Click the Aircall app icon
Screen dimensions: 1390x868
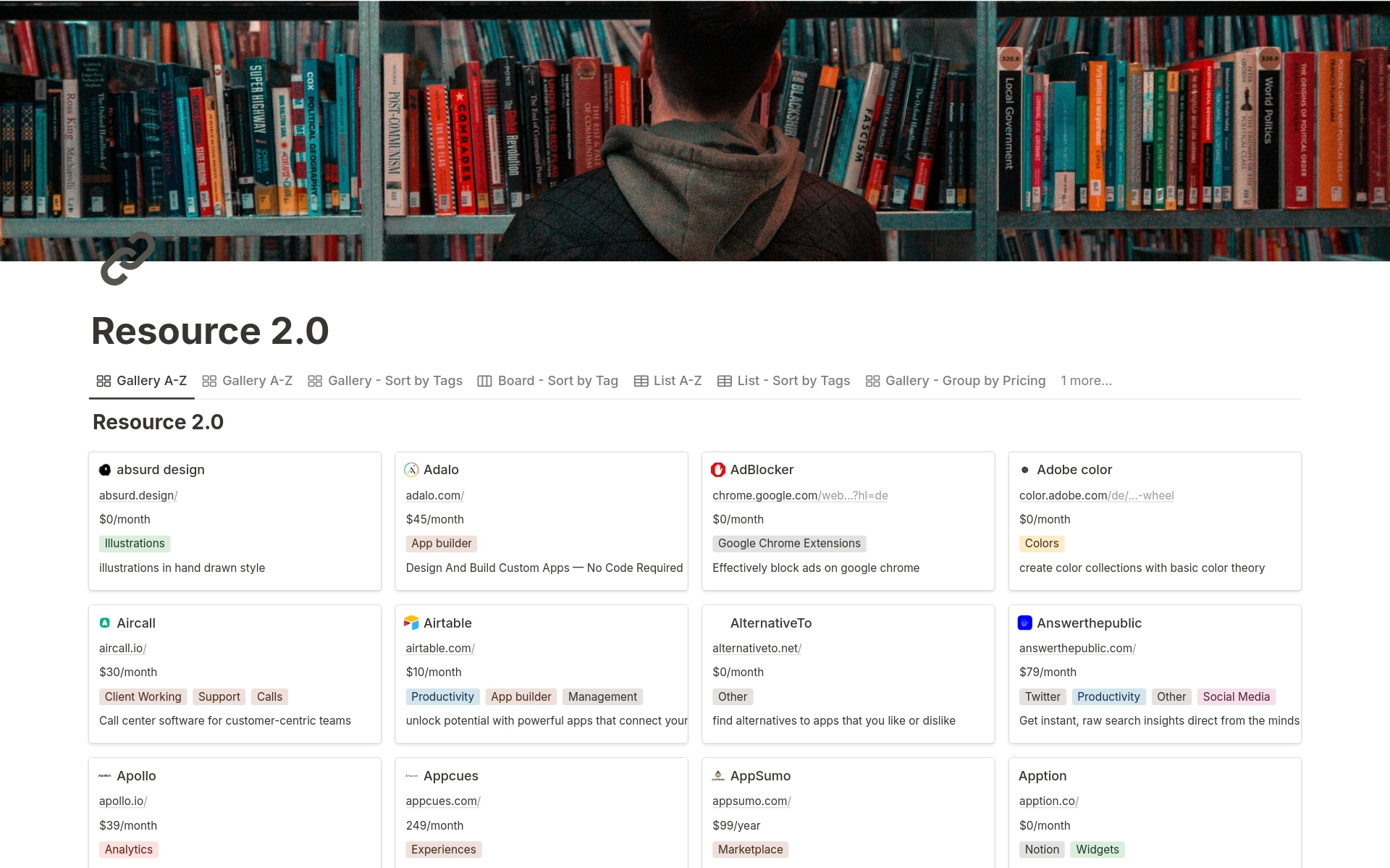tap(105, 623)
